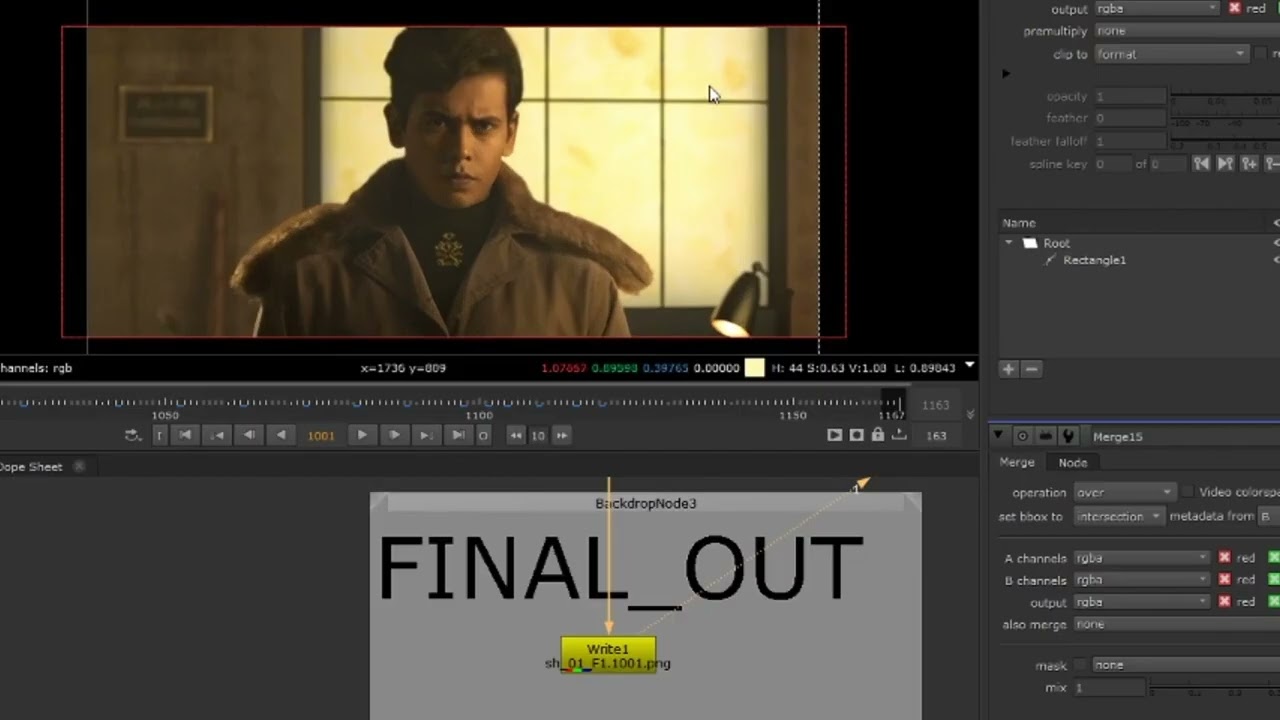Toggle B channels red checkbox
This screenshot has width=1280, height=720.
click(1224, 580)
